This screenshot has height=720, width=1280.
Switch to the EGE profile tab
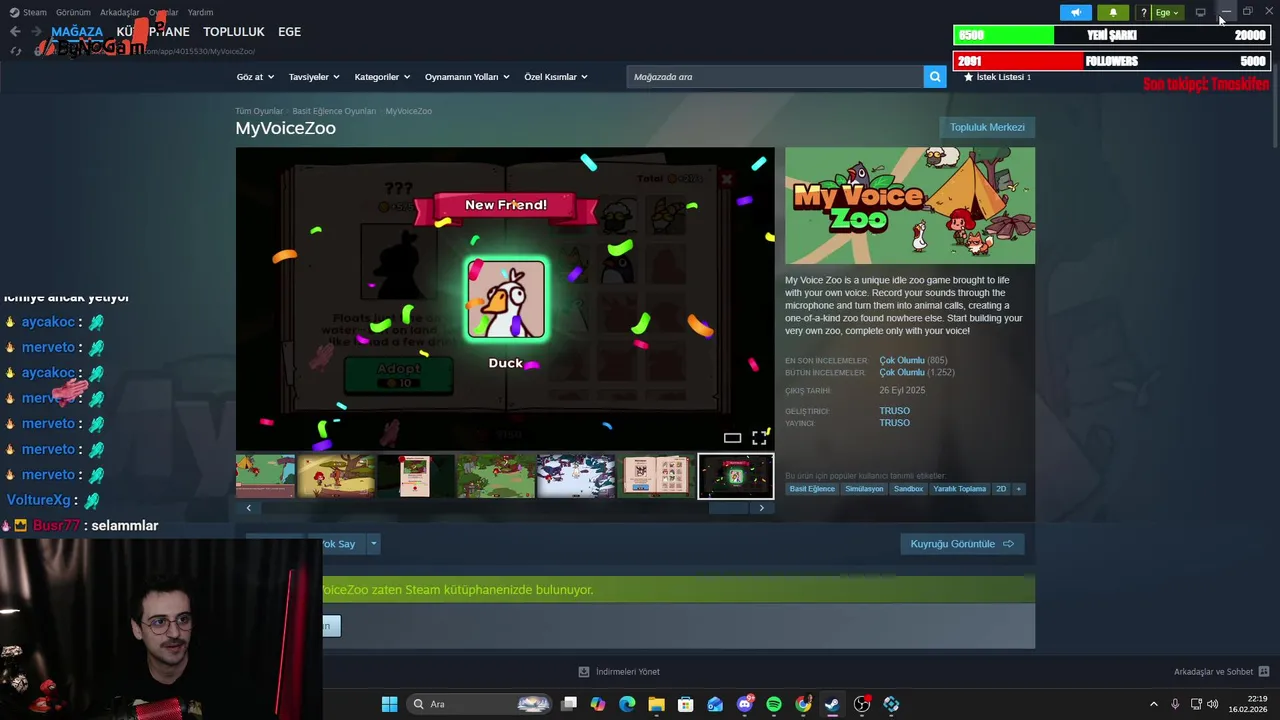pyautogui.click(x=289, y=32)
